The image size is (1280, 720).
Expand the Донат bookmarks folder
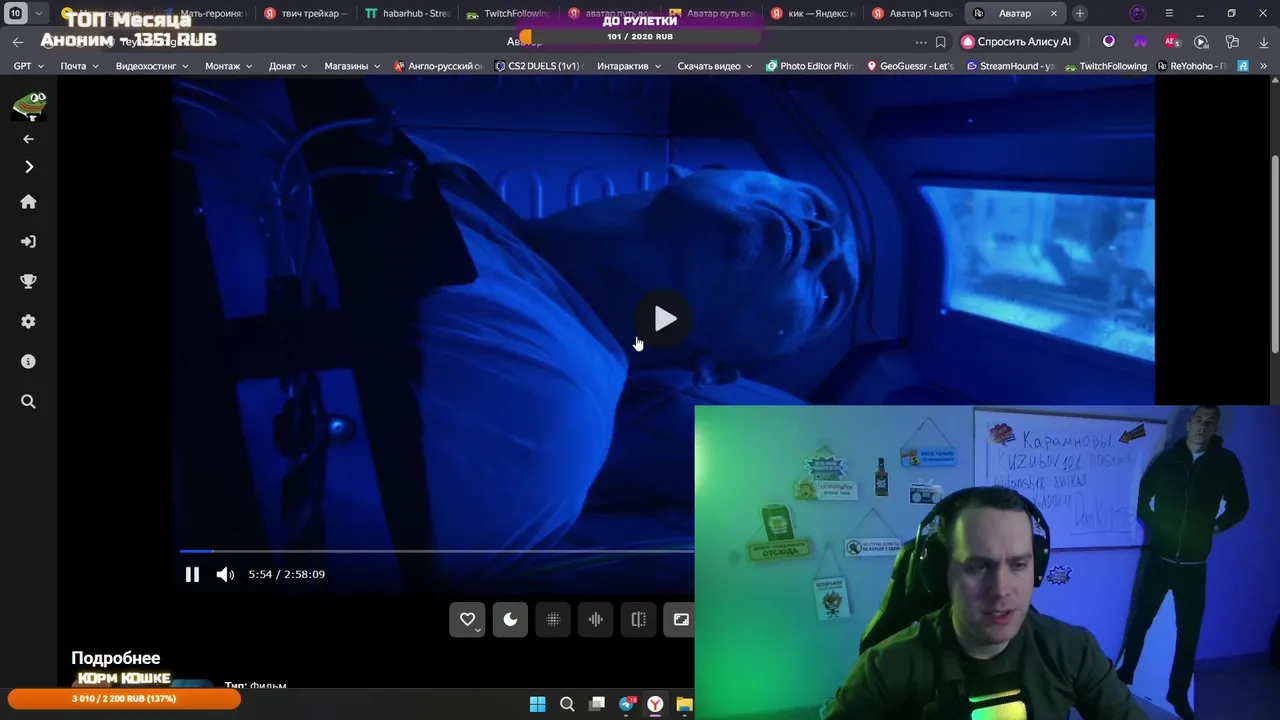click(289, 66)
